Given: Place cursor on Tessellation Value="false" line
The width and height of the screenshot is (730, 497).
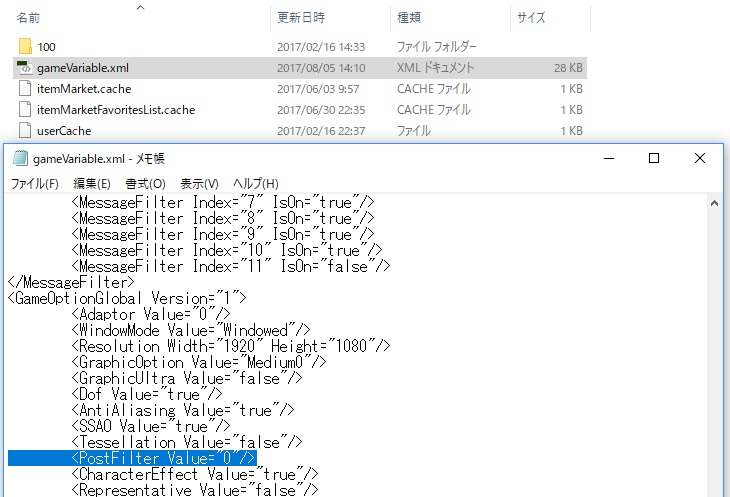Looking at the screenshot, I should point(187,442).
